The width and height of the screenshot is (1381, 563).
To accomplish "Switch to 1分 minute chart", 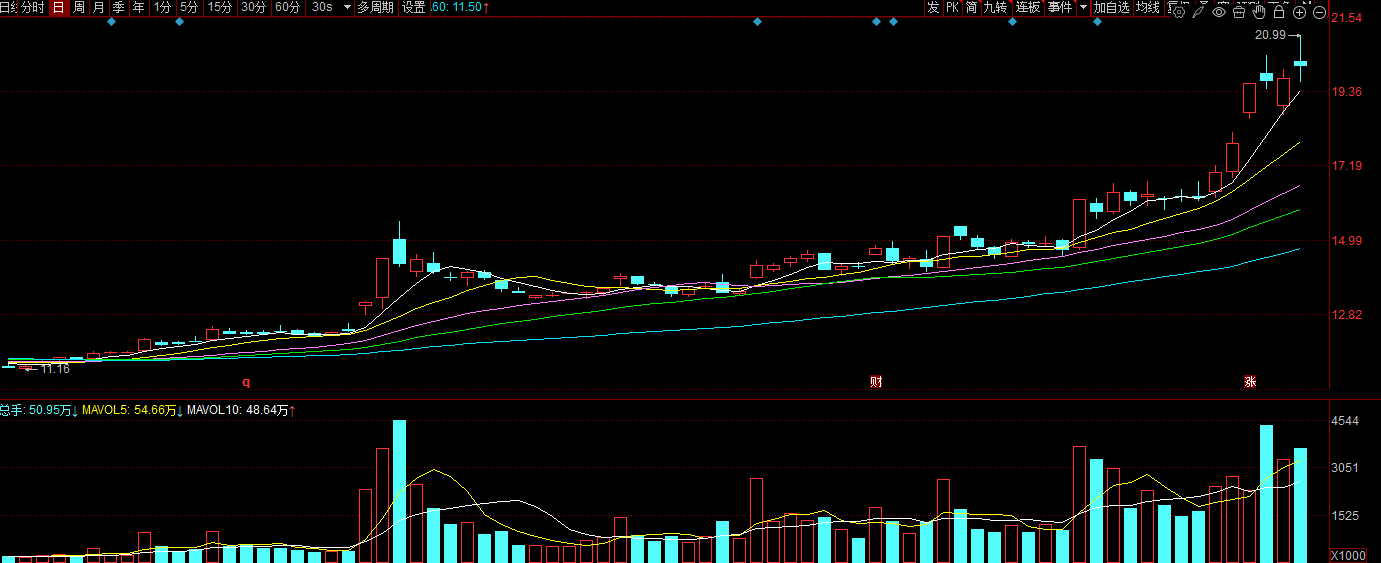I will coord(162,7).
